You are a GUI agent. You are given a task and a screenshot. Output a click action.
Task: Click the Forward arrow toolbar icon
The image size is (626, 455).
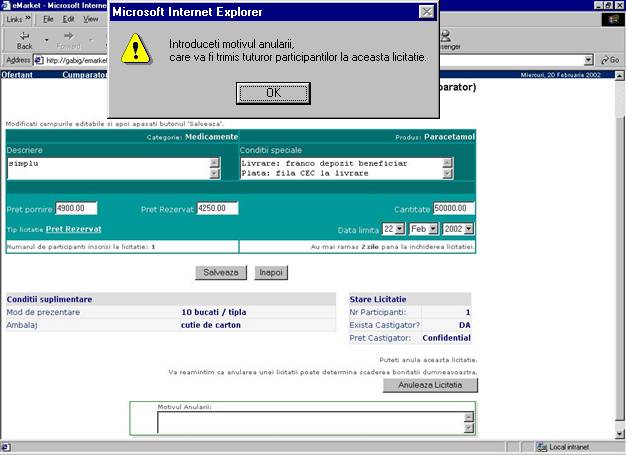(x=68, y=36)
